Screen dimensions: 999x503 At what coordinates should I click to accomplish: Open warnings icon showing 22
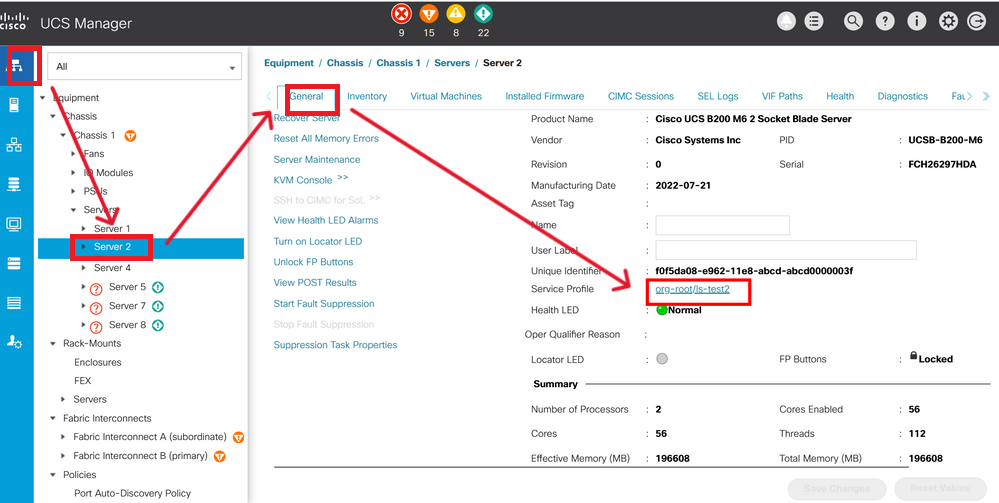click(x=483, y=13)
